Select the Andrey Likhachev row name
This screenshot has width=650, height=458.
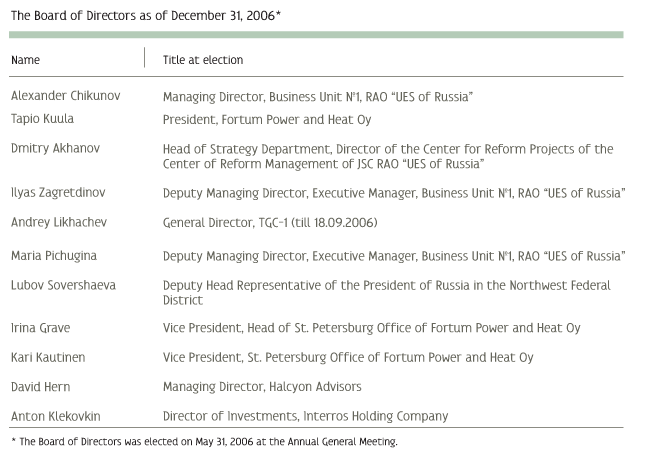(59, 222)
